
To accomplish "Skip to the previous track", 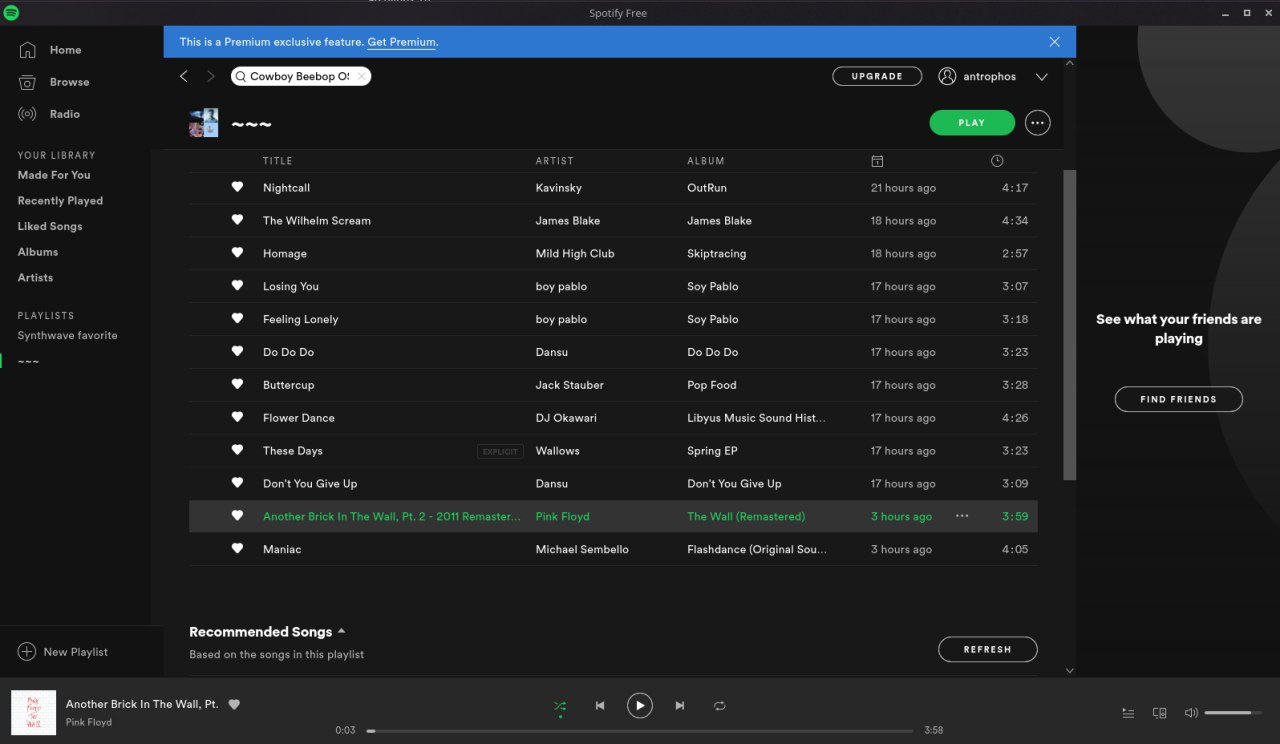I will tap(600, 706).
